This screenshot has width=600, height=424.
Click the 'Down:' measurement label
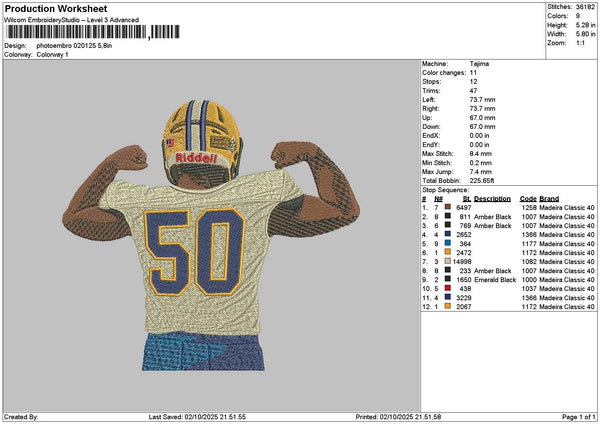[x=431, y=127]
